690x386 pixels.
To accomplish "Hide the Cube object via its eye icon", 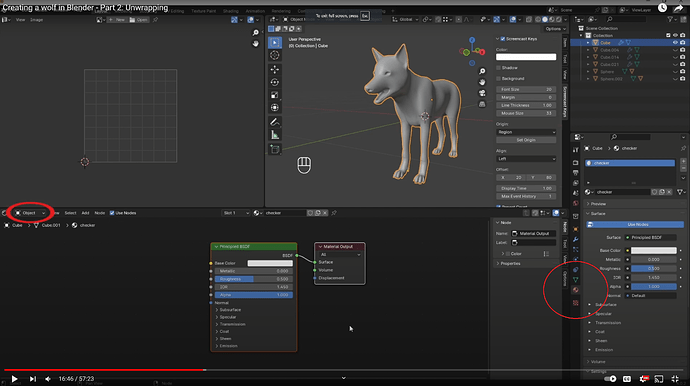I will (675, 43).
